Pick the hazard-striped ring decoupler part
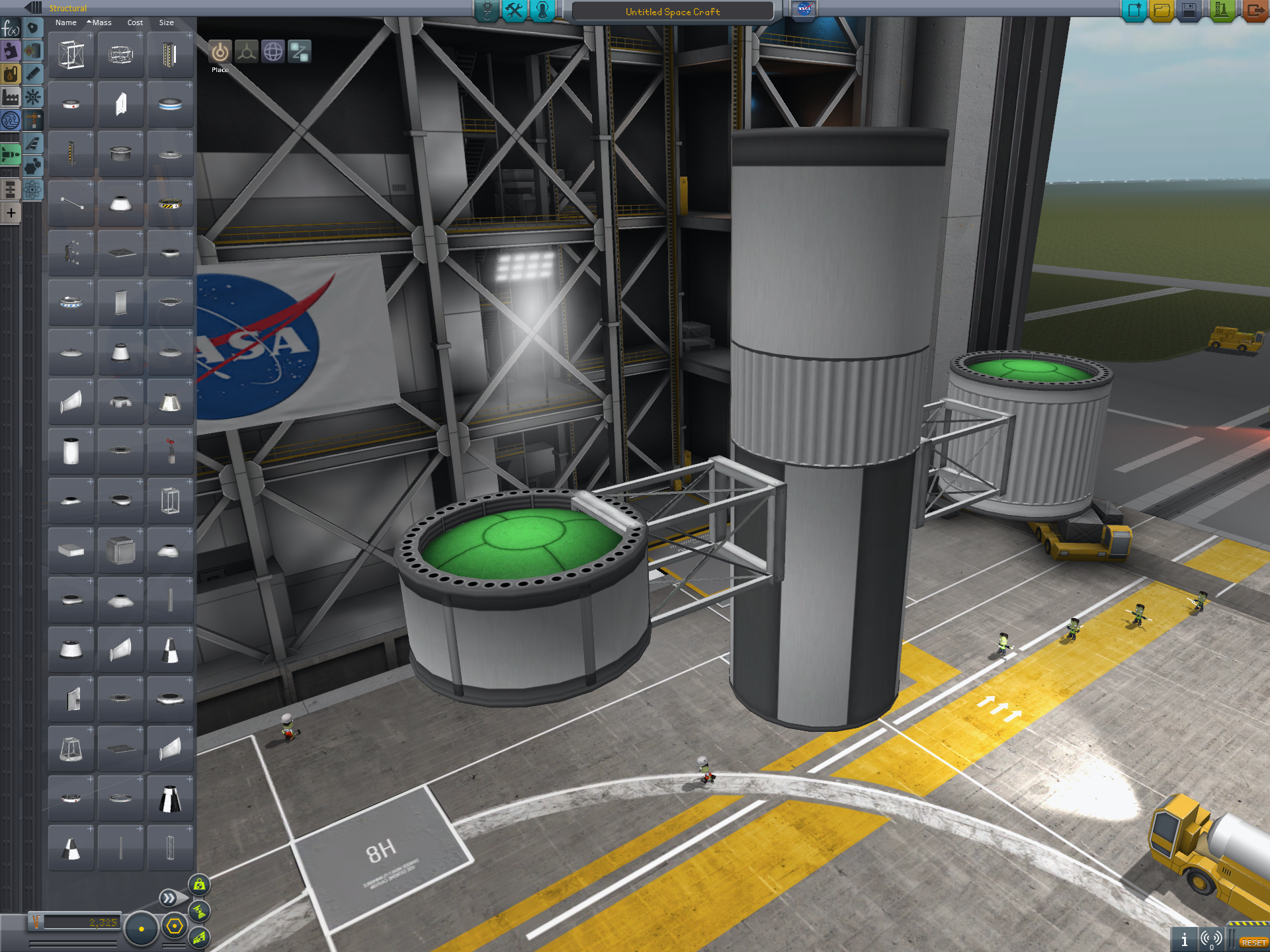The height and width of the screenshot is (952, 1270). point(171,204)
